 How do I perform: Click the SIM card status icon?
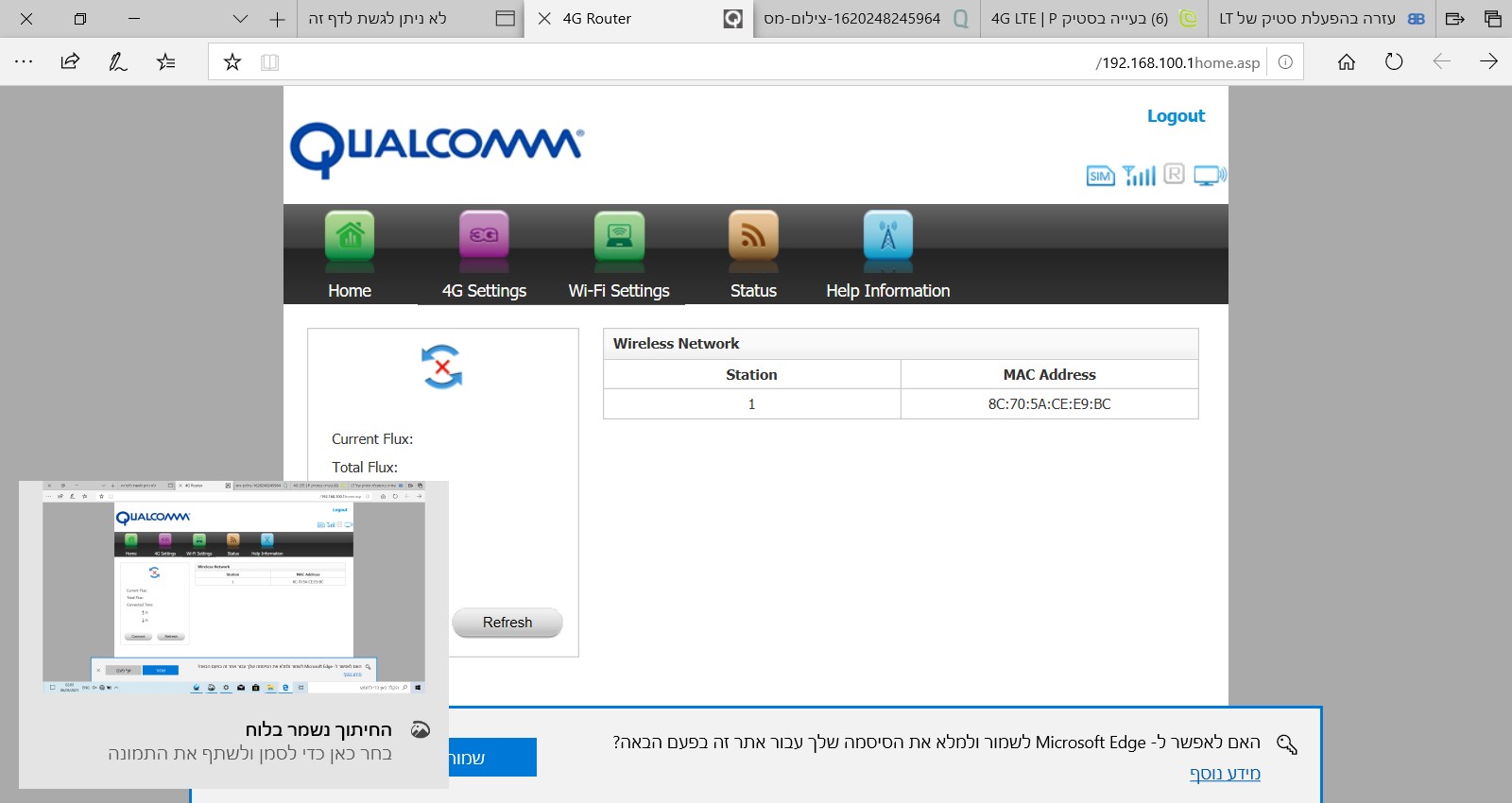pos(1100,176)
